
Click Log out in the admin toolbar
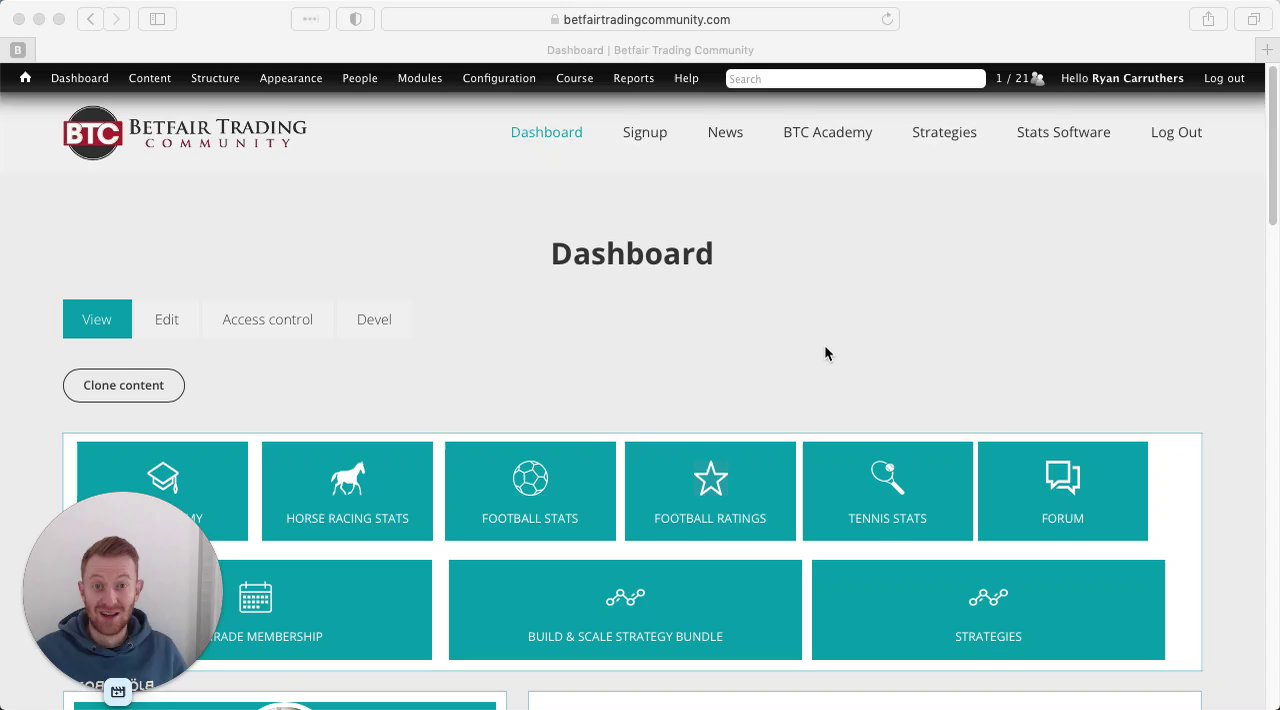tap(1224, 78)
